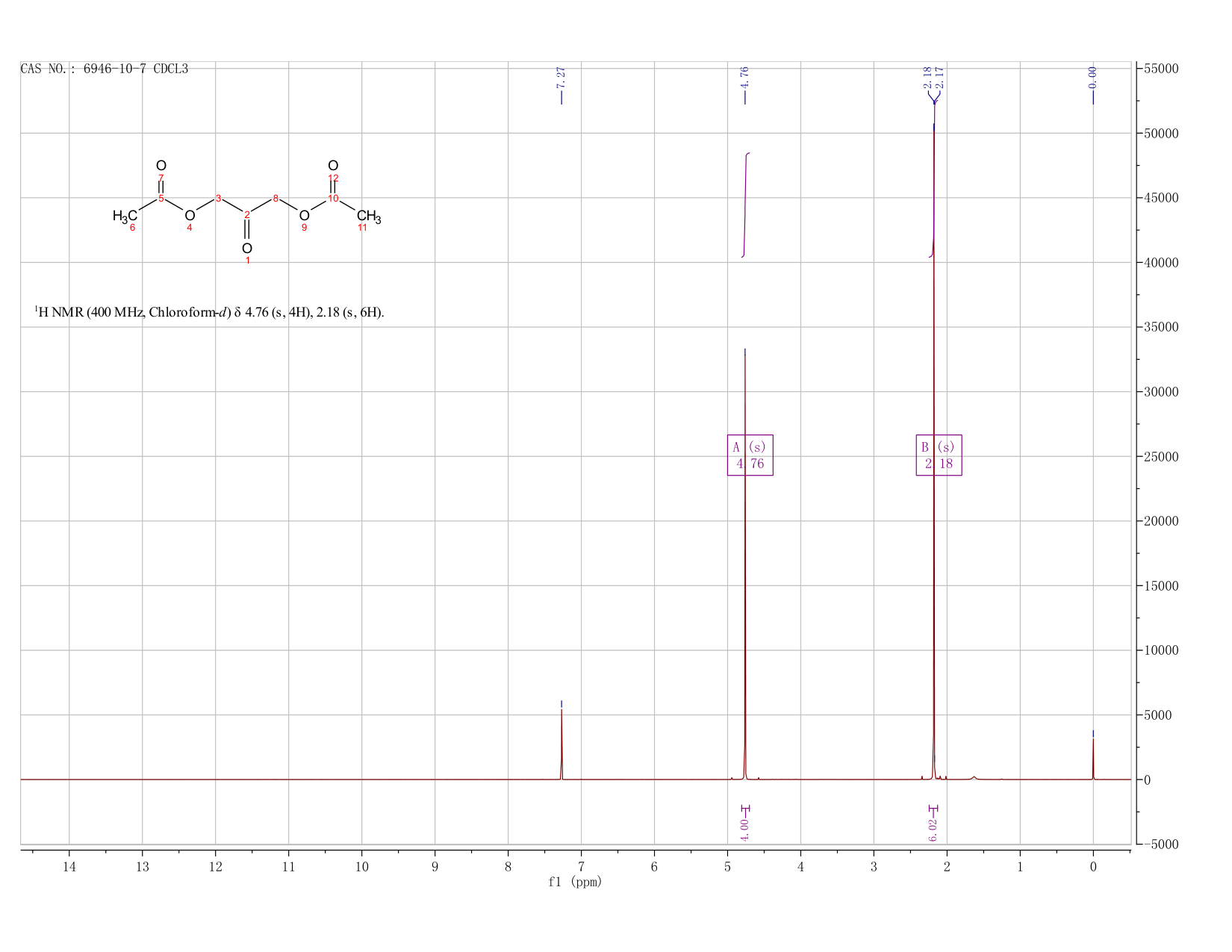The width and height of the screenshot is (1232, 952).
Task: Click the 7.27 solvent peak label
Action: [561, 77]
